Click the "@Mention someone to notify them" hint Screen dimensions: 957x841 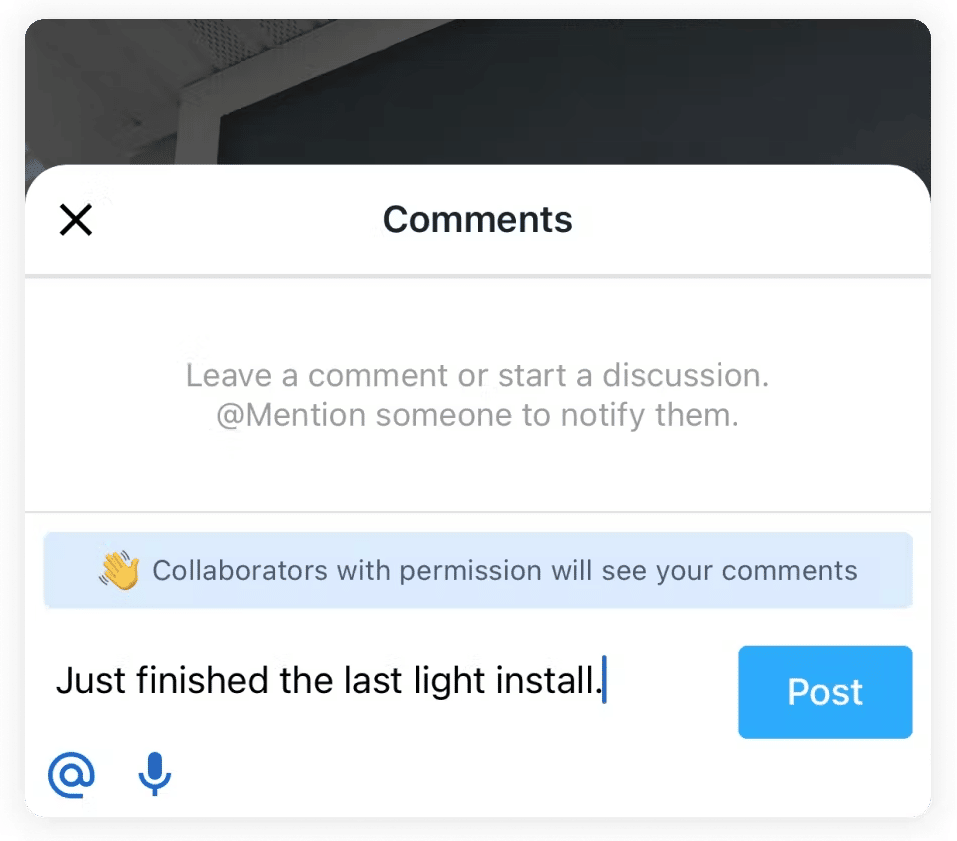[478, 416]
